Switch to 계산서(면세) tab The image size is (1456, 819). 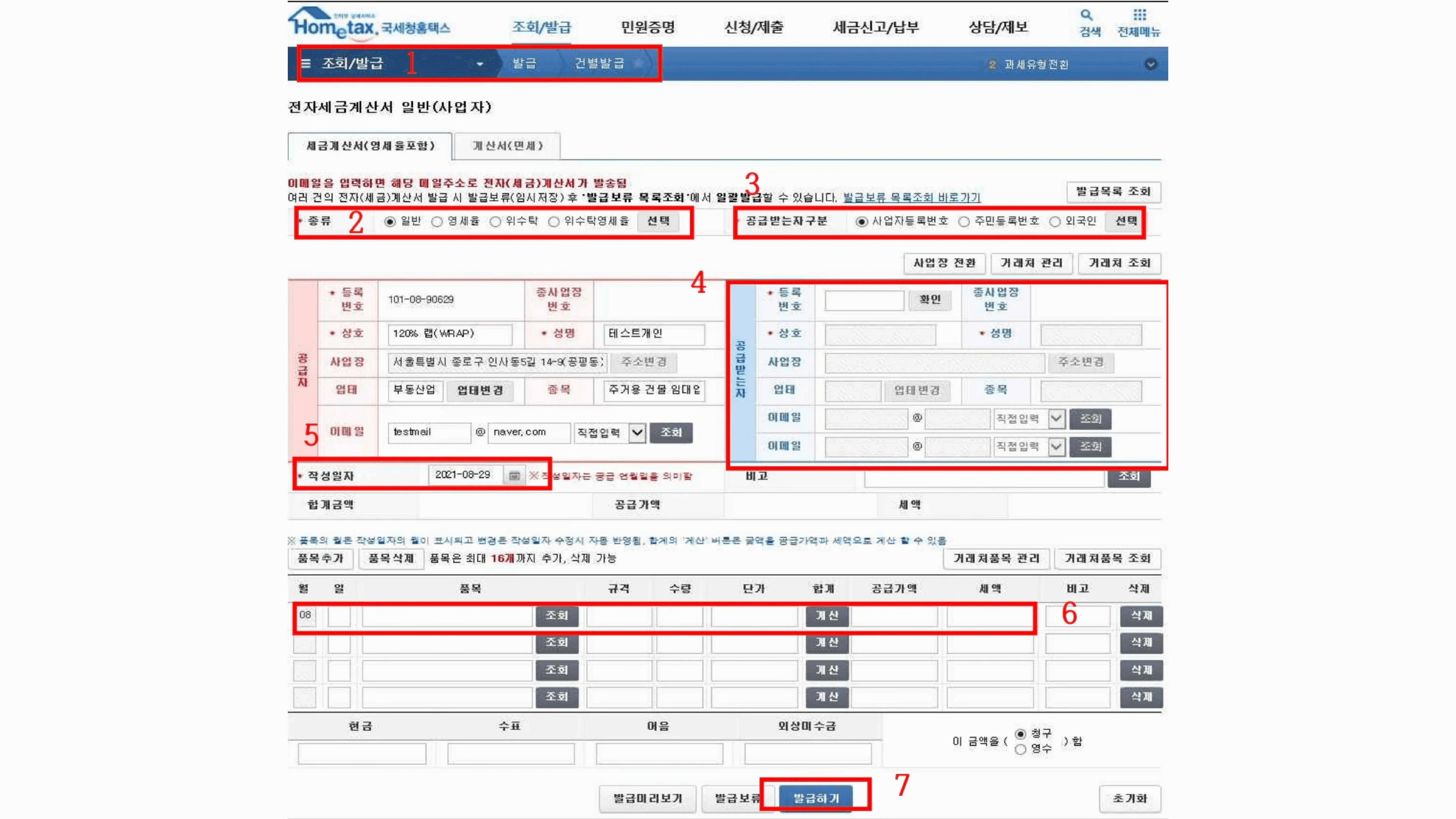(508, 146)
